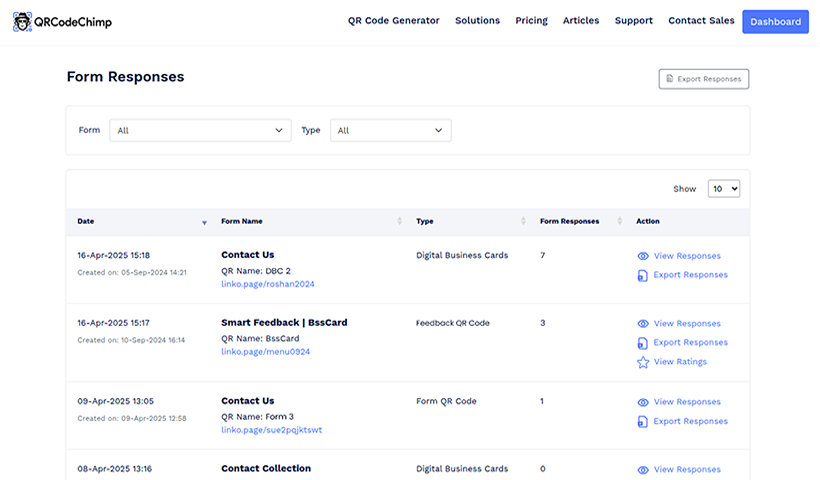Viewport: 820px width, 480px height.
Task: Click QR Name: BssCard text
Action: click(260, 338)
